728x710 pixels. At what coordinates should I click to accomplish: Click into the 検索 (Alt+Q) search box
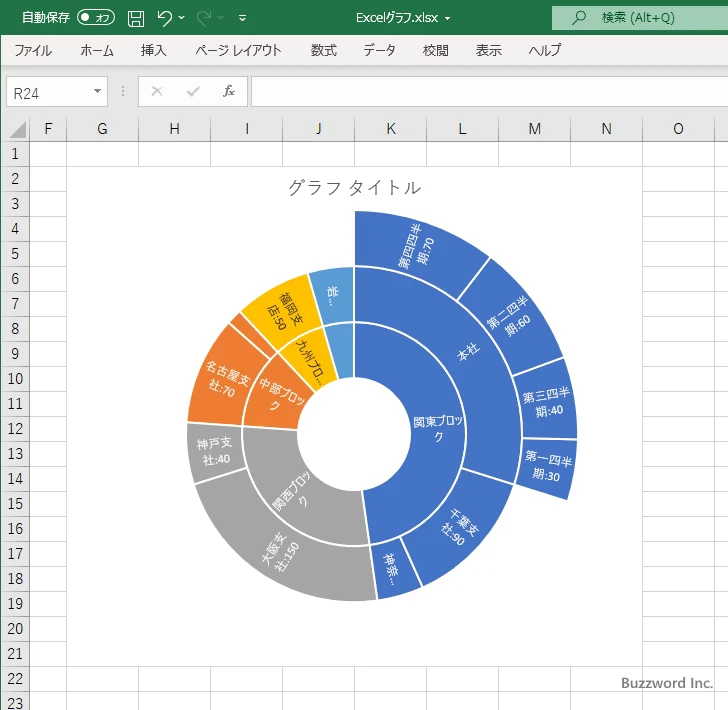[x=640, y=18]
